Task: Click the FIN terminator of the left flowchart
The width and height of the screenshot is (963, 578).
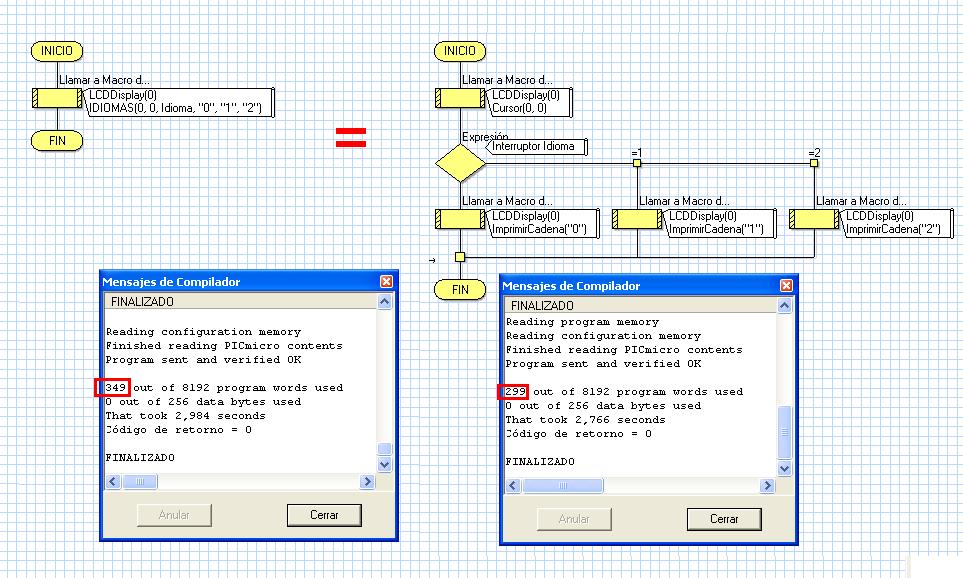Action: 57,141
